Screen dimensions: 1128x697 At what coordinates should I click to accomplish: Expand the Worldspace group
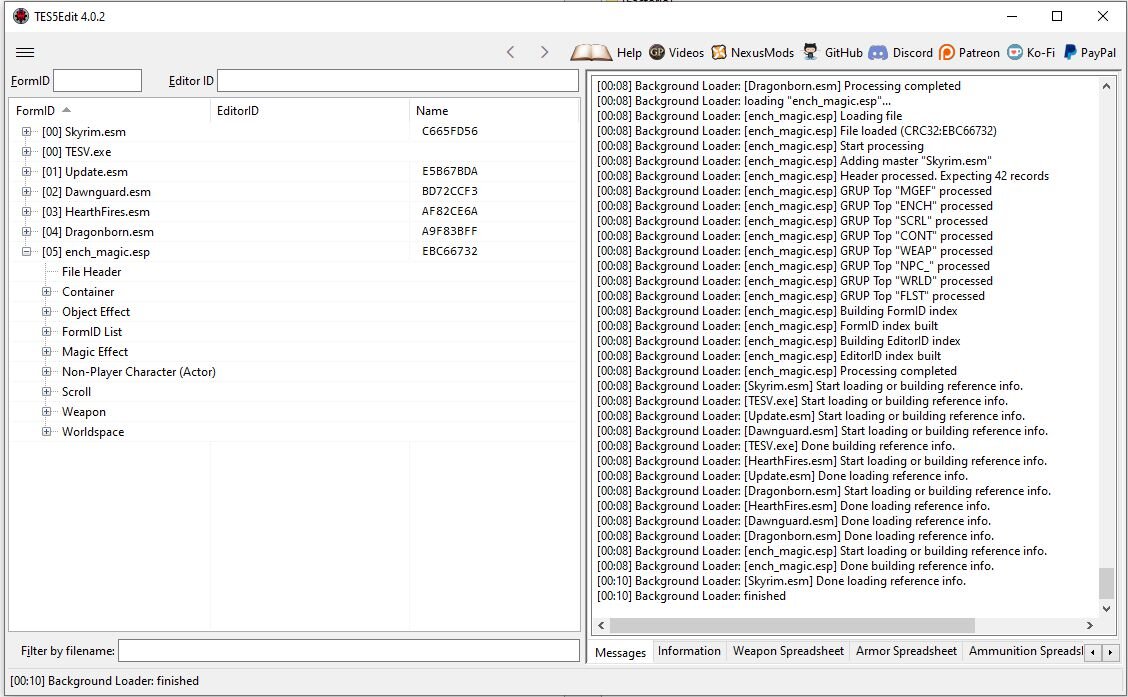tap(47, 432)
